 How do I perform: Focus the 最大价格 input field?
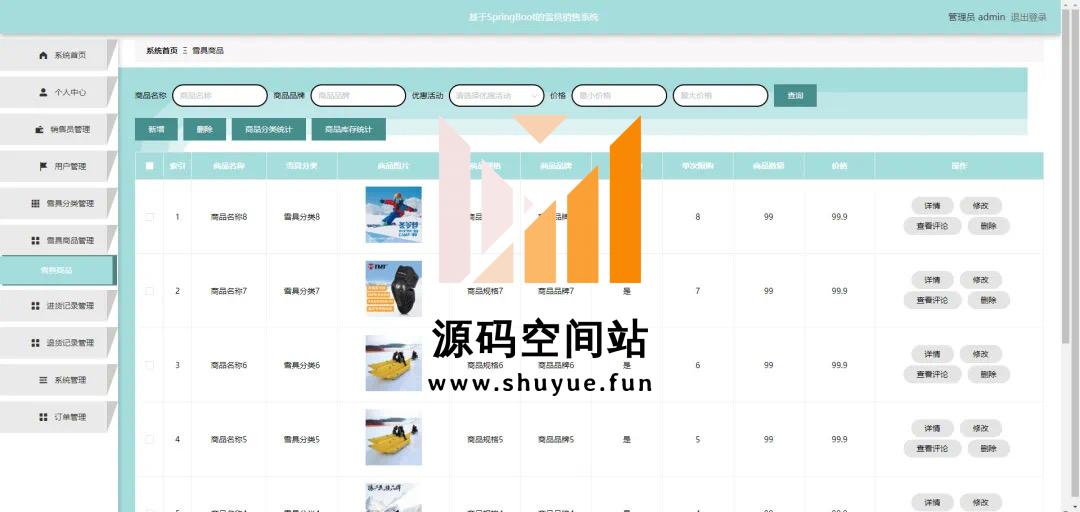[720, 96]
